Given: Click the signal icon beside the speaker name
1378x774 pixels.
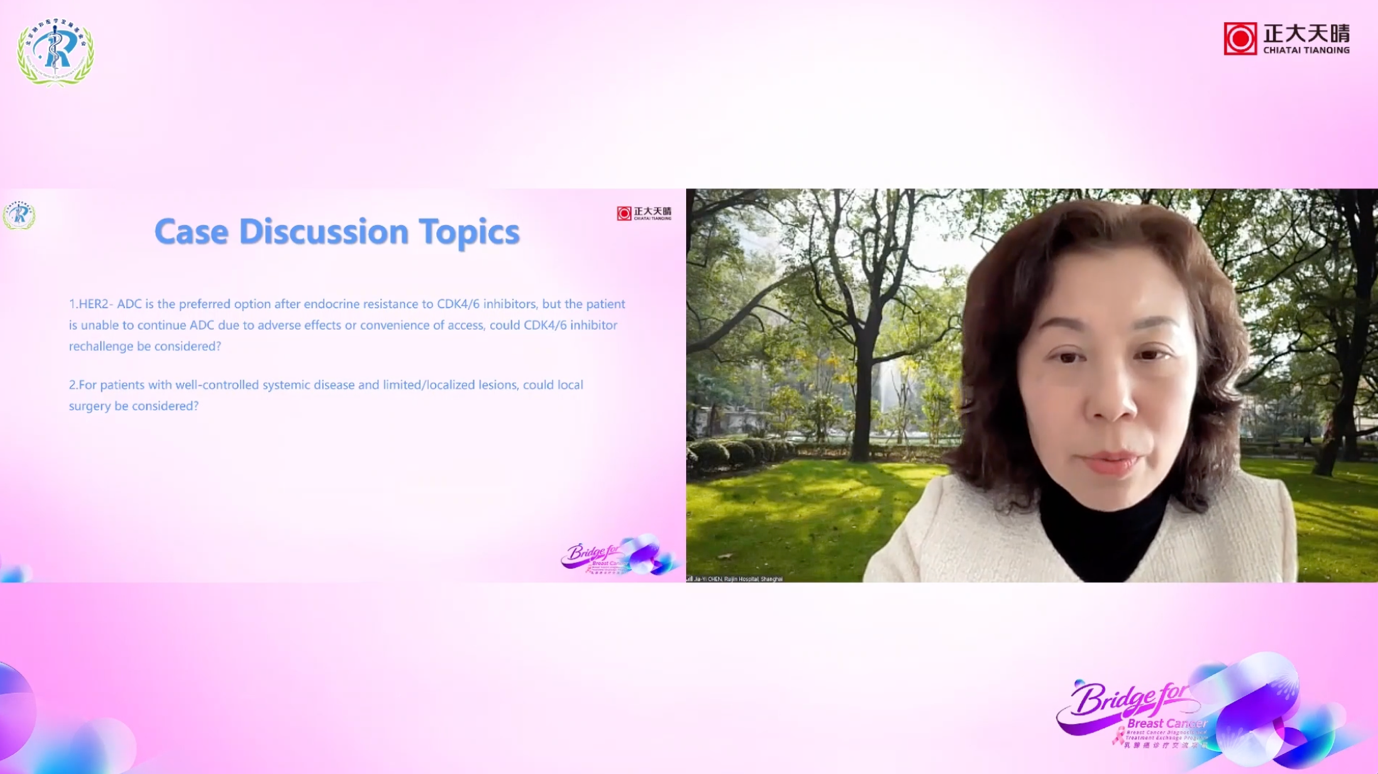Looking at the screenshot, I should pos(690,579).
